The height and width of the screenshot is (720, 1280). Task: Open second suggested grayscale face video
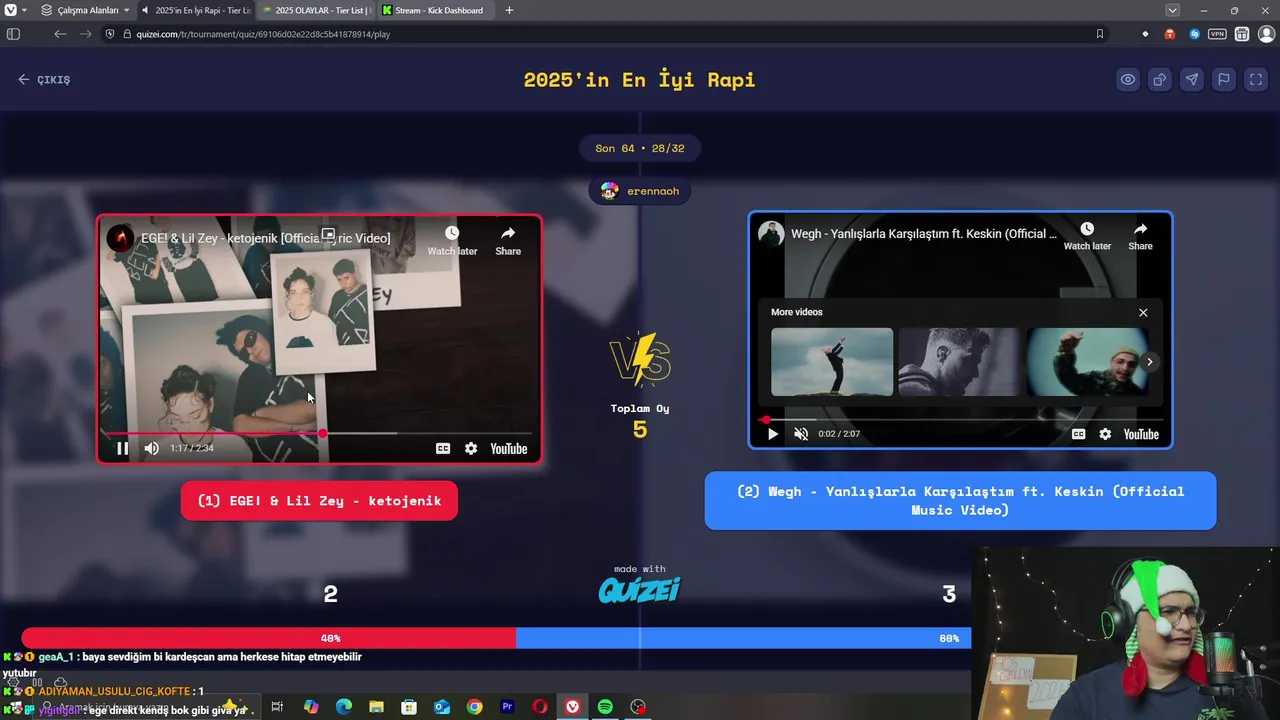958,362
